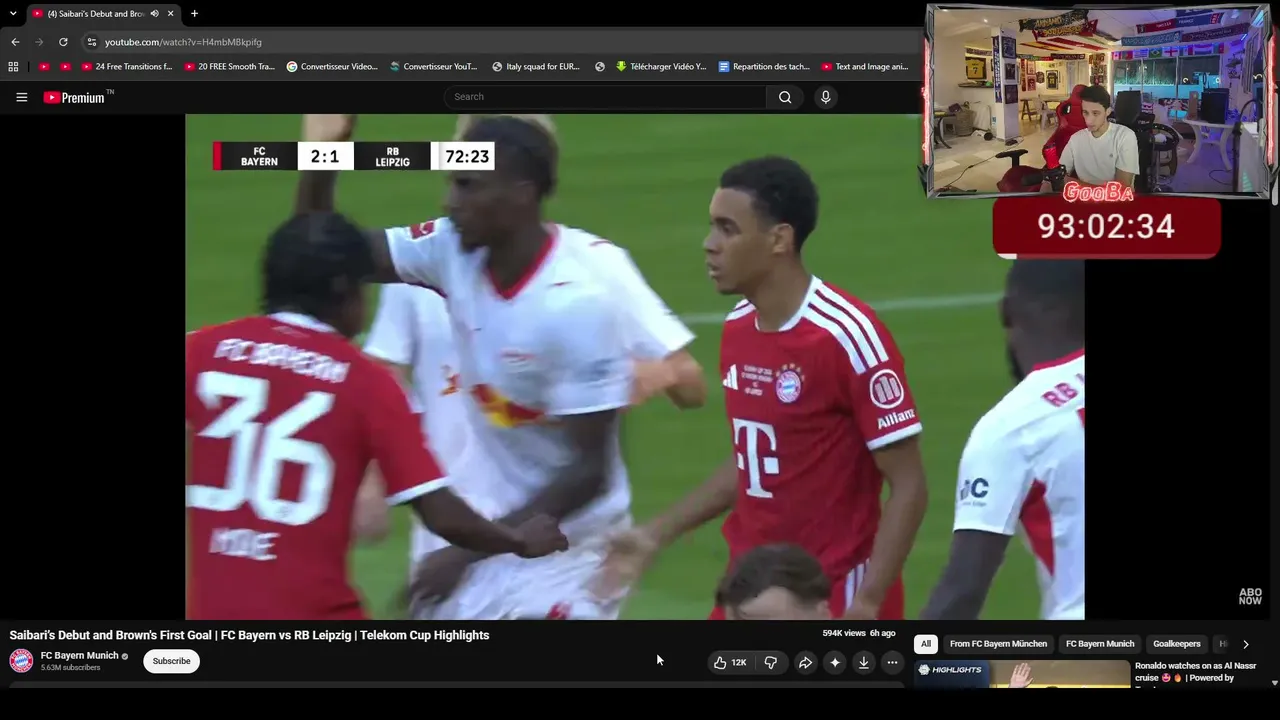The height and width of the screenshot is (720, 1280).
Task: Open the '20 FREE Smooth Tra...' bookmark
Action: (x=229, y=67)
